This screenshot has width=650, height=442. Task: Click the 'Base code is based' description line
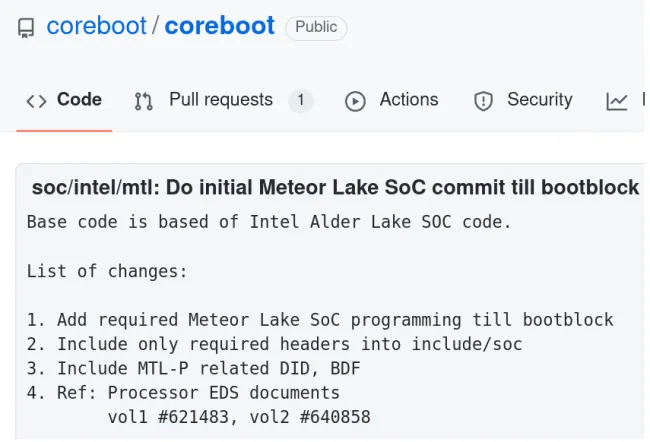tap(269, 222)
